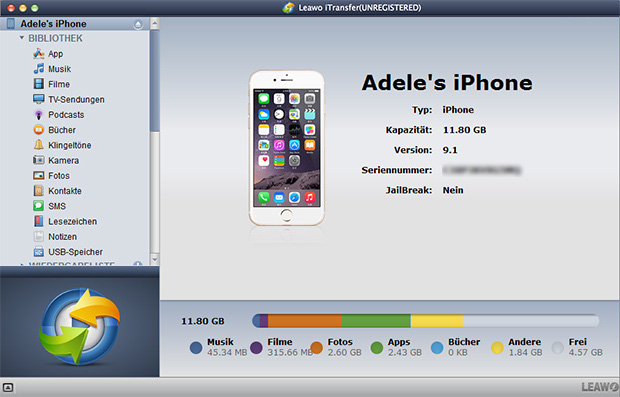Open the USB-Speicher icon
Screen dimensions: 620x397
38,251
